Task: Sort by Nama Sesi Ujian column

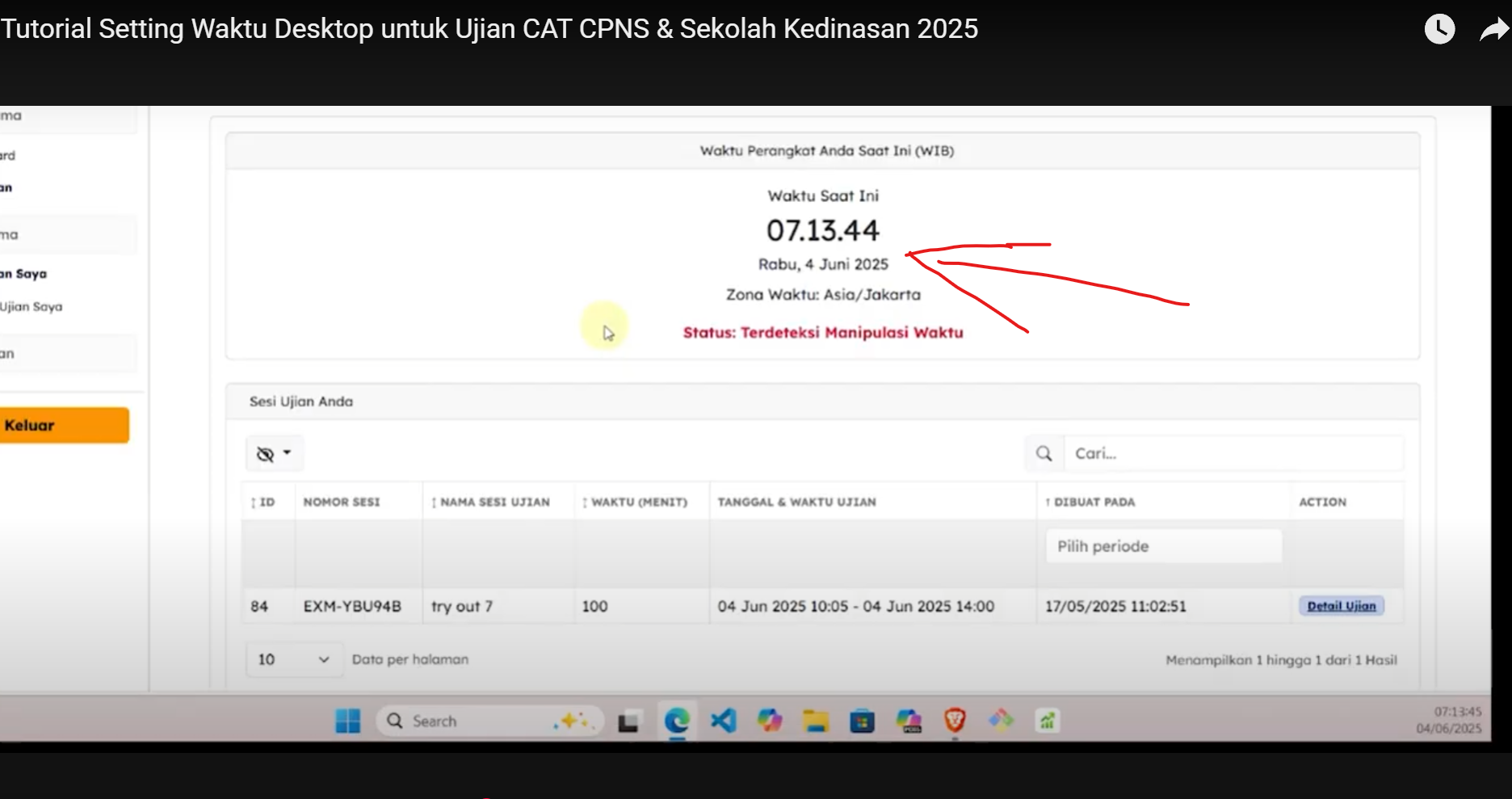Action: point(491,503)
